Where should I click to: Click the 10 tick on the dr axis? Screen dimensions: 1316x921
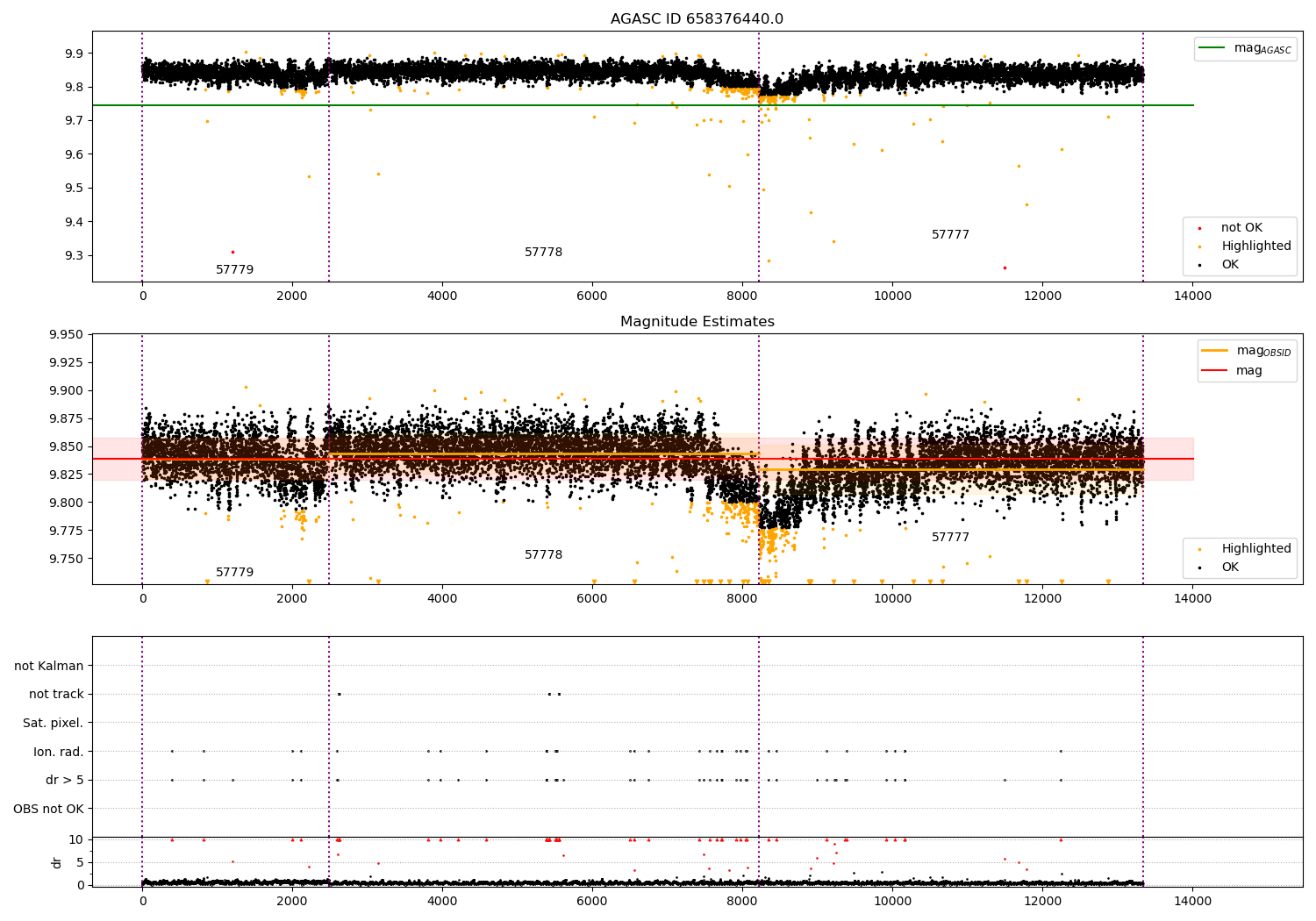[76, 840]
